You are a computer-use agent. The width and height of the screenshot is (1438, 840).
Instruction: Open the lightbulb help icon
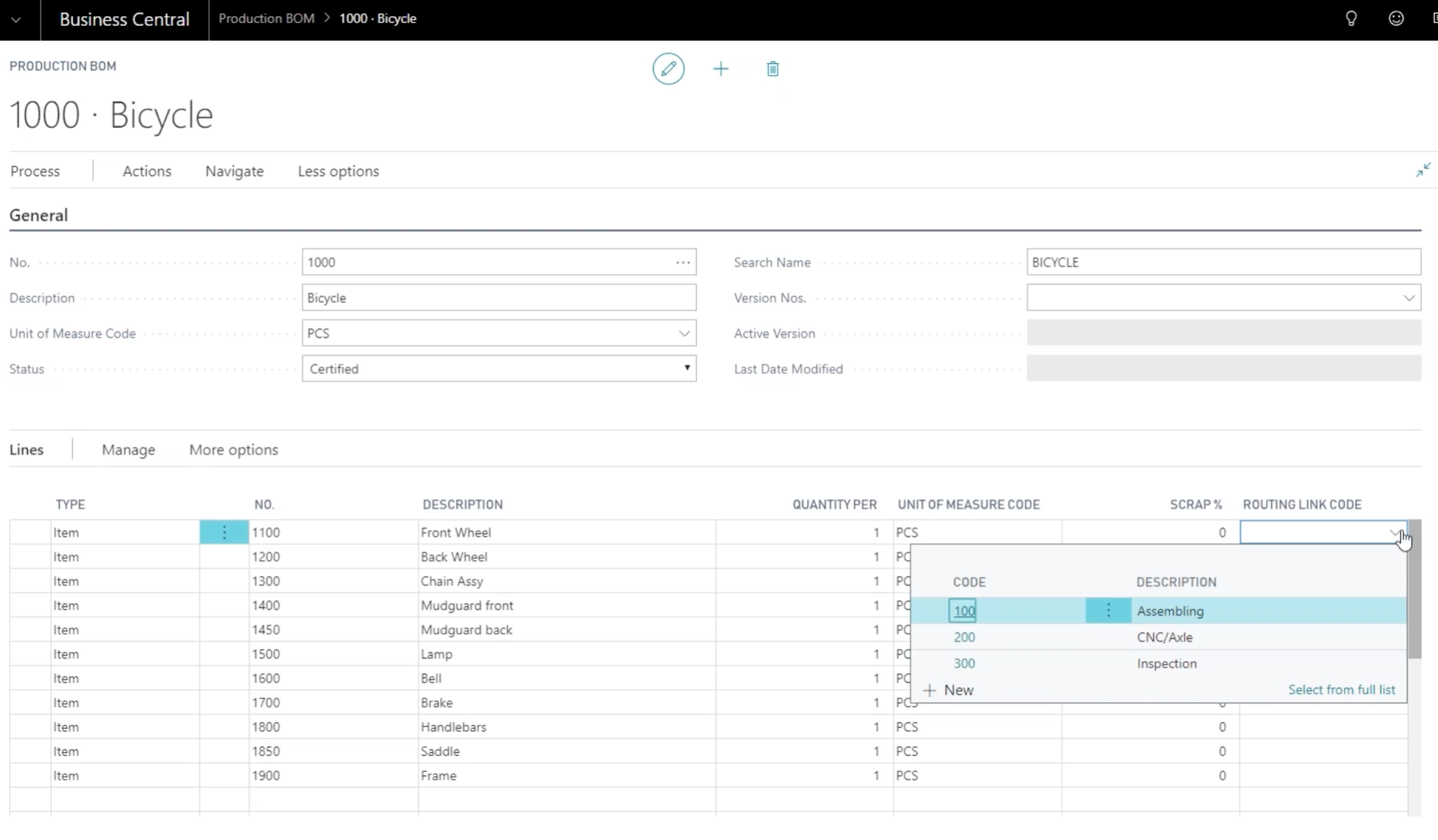1351,19
